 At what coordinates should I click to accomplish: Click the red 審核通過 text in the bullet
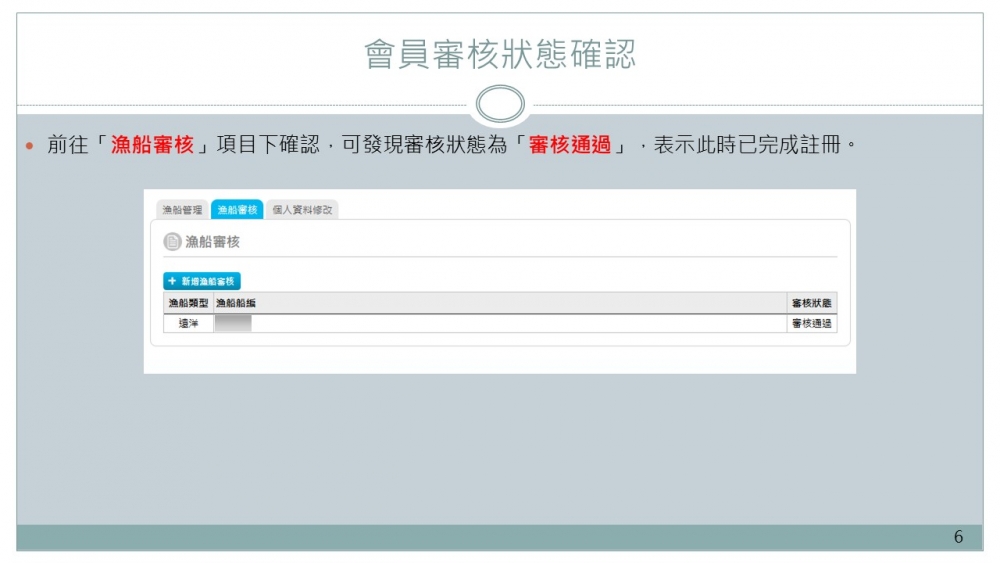coord(570,145)
